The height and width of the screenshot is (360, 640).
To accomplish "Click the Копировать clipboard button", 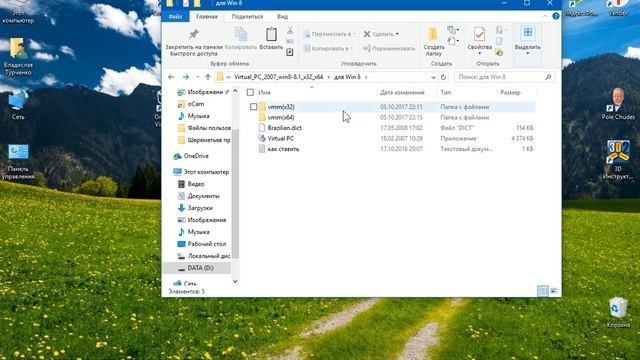I will tap(241, 39).
